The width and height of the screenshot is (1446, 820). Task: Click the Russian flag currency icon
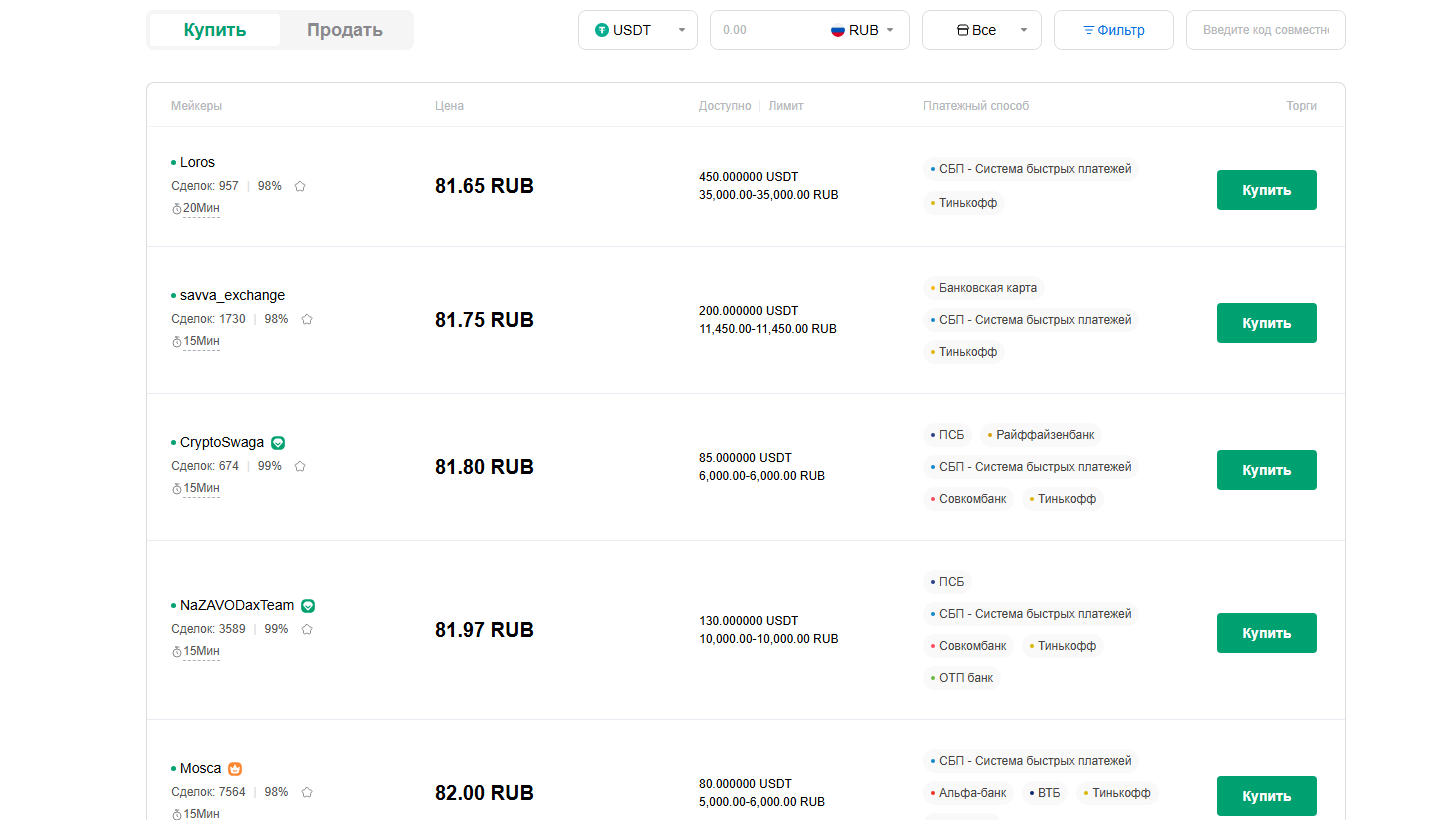click(x=838, y=30)
